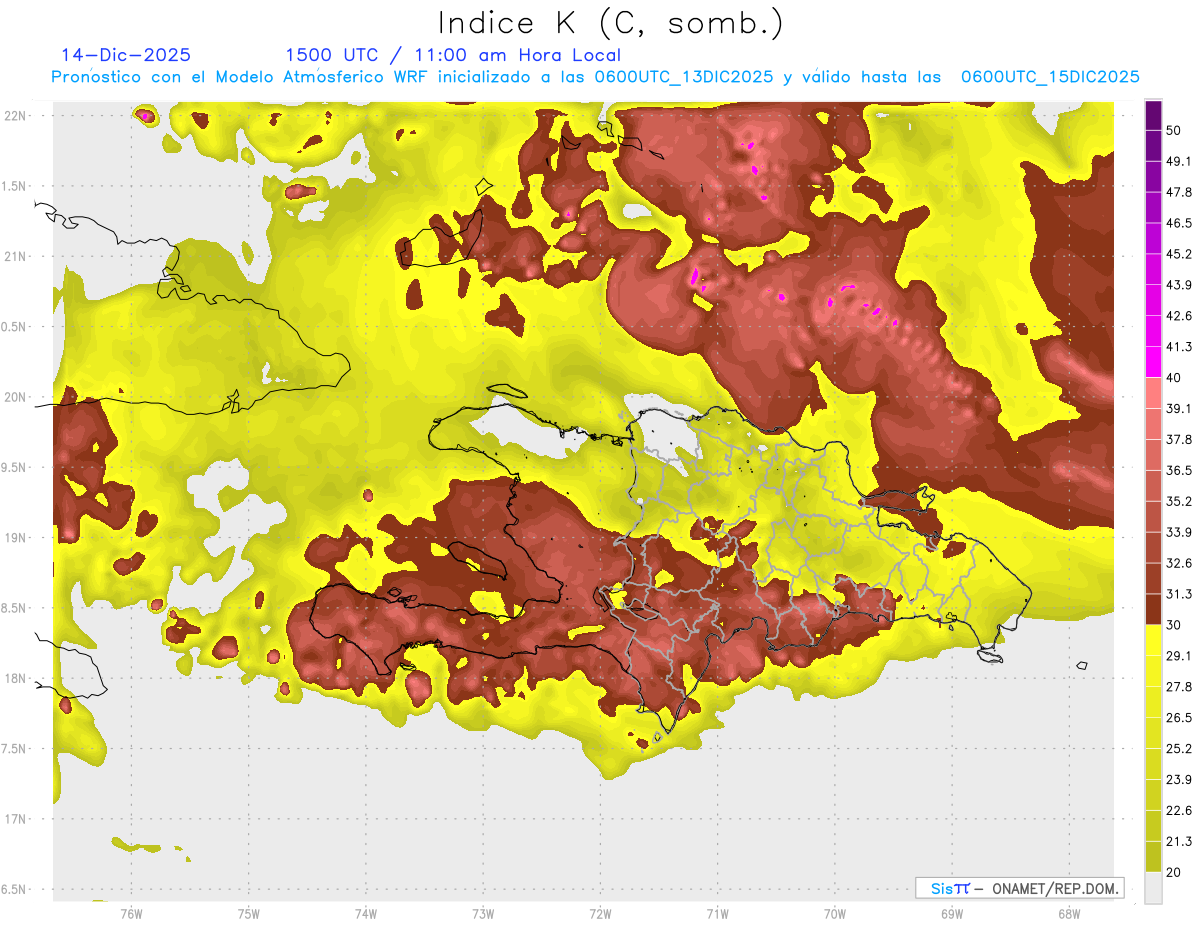
Task: Click the colorbar value "33.9"
Action: [x=1179, y=532]
